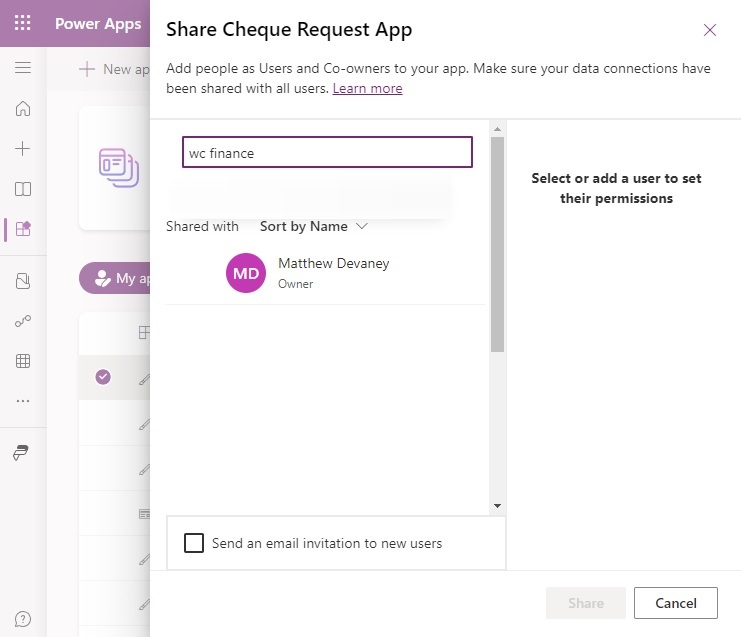This screenshot has height=637, width=741.
Task: Click the app card illustration icon
Action: [x=119, y=168]
